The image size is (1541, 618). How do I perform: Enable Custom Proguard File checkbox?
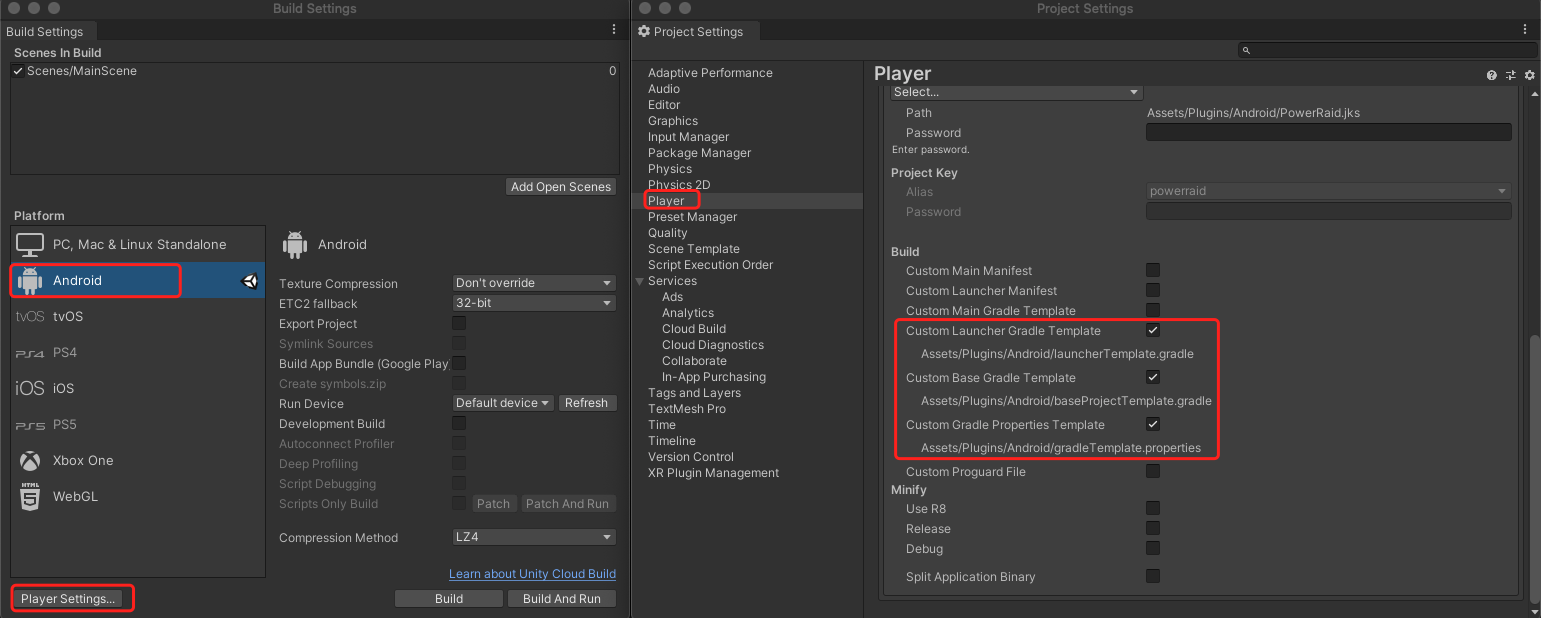(x=1153, y=471)
